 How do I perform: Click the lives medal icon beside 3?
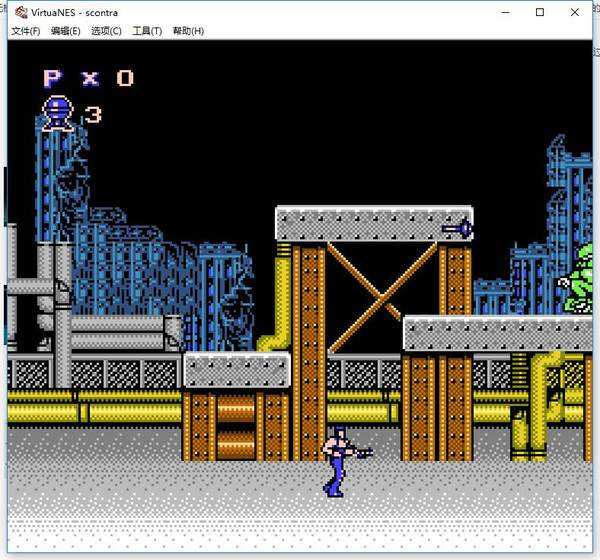[x=58, y=113]
